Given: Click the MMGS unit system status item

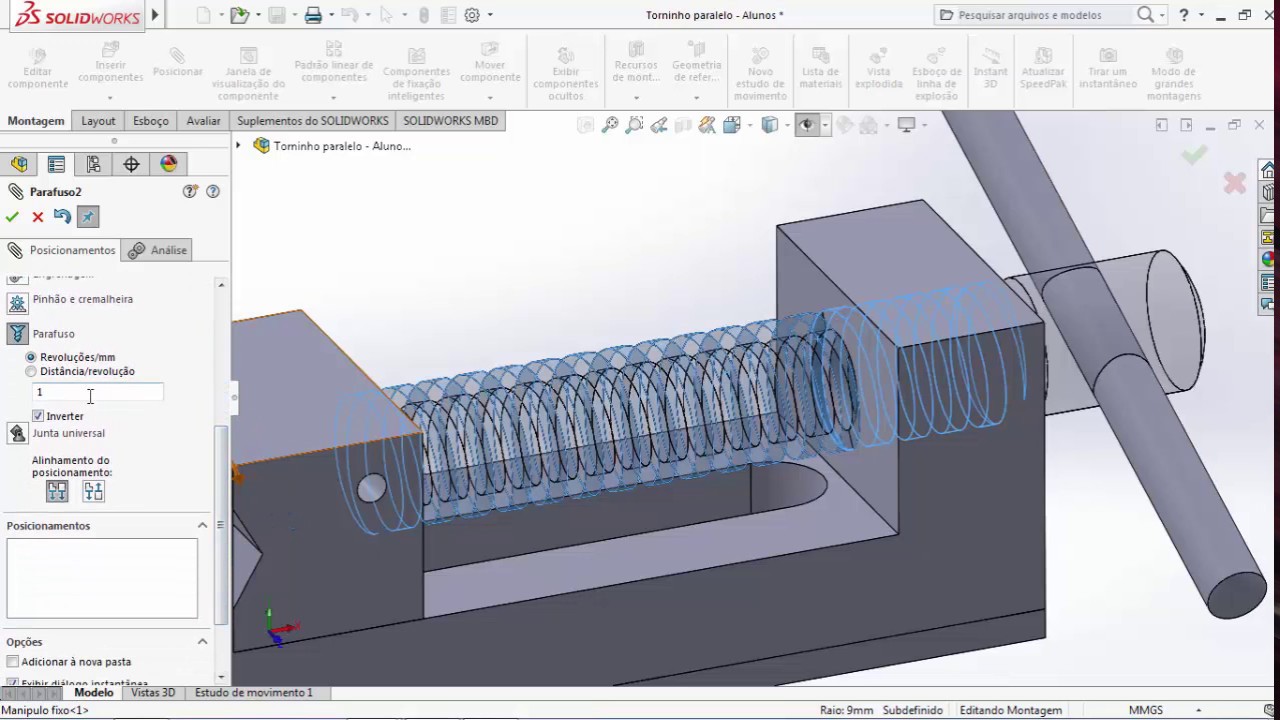Looking at the screenshot, I should coord(1146,710).
